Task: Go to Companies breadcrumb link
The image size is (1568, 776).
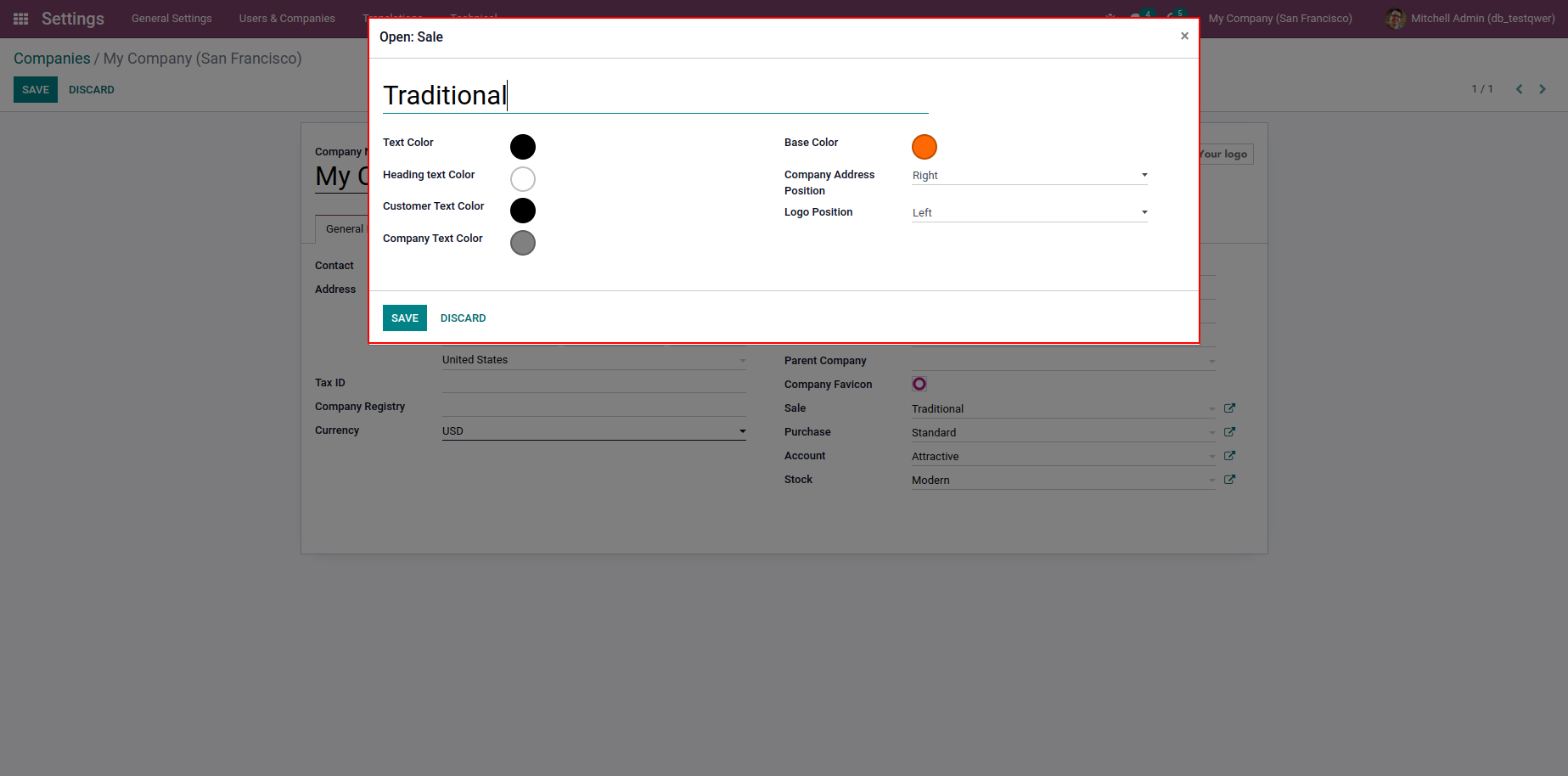Action: 52,59
